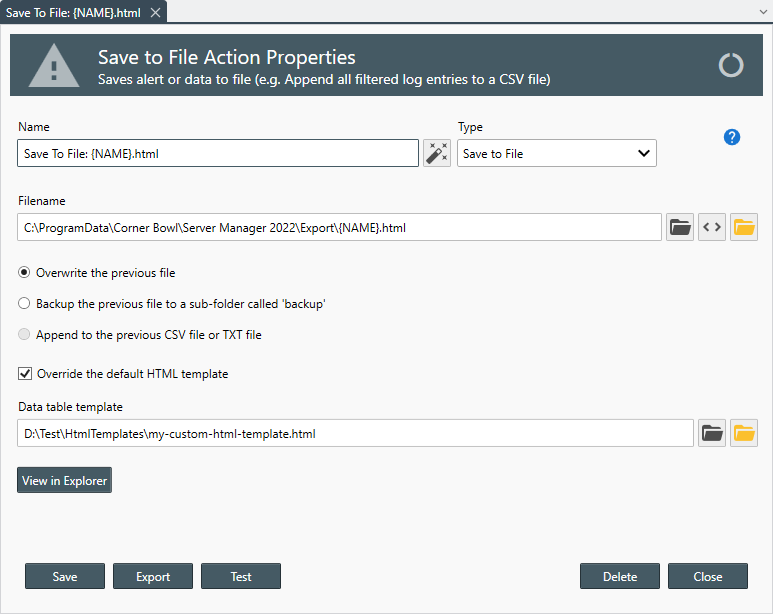Close the Save To File tab
The height and width of the screenshot is (614, 773).
tap(155, 12)
